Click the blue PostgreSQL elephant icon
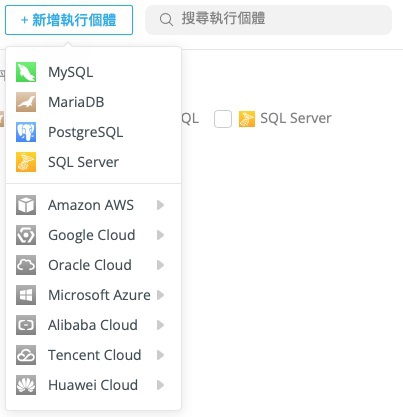 (x=26, y=132)
